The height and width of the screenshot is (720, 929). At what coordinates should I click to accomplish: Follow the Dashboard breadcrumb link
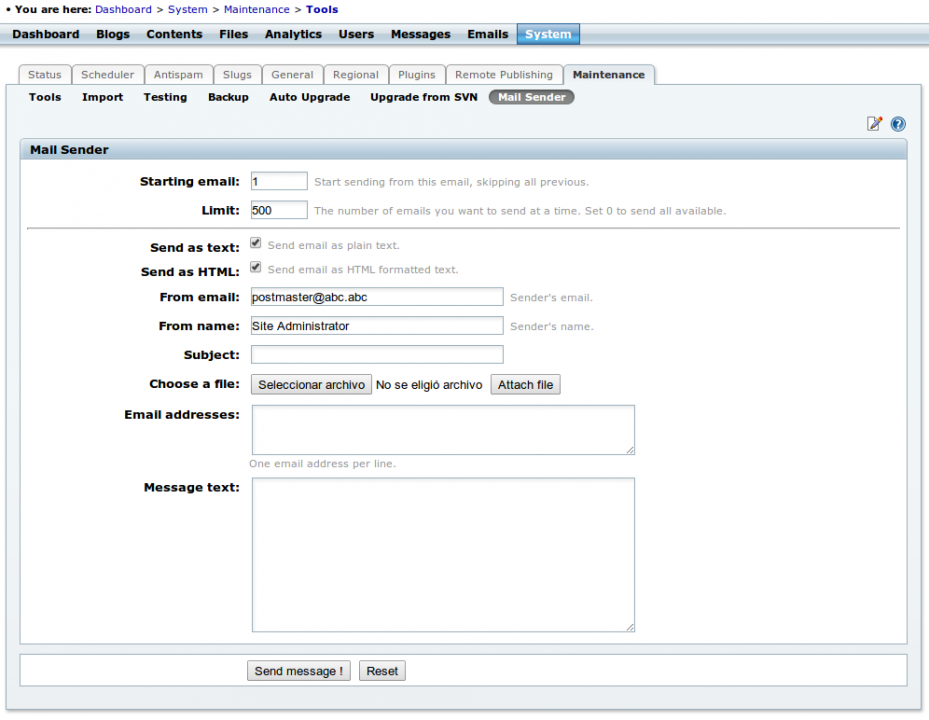tap(123, 9)
